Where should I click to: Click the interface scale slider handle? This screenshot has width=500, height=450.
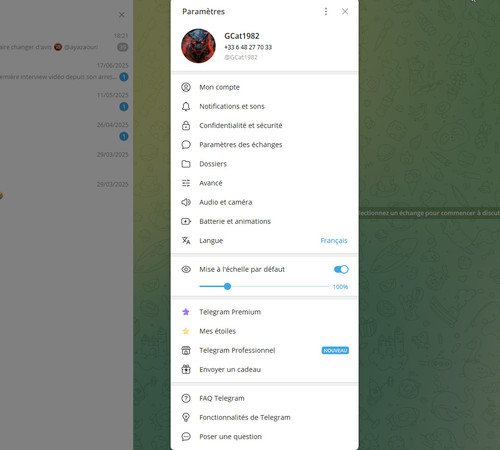(227, 286)
